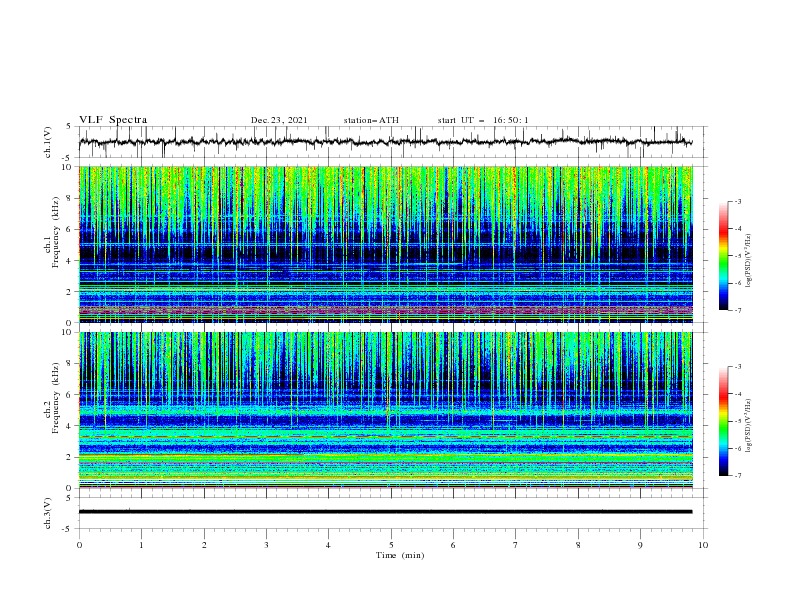
Task: Click the upper PSD color scale bar
Action: tap(723, 256)
